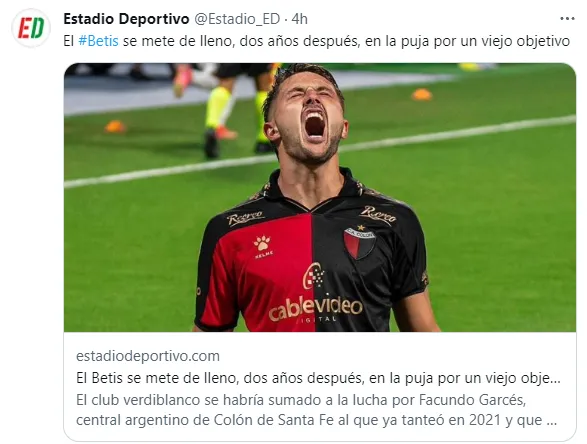Click the blurred yellow socks in the background

220,107
